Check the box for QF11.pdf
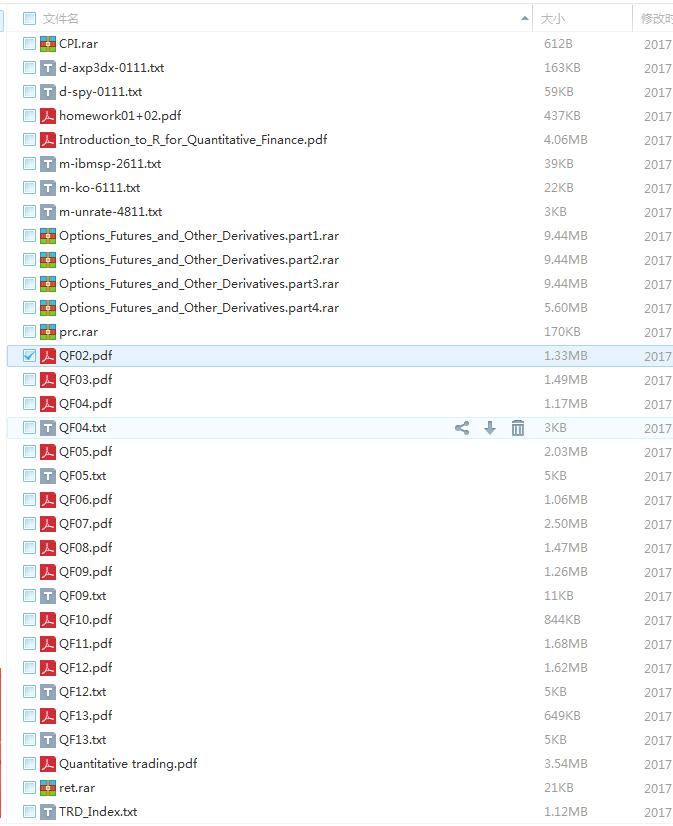The image size is (673, 826). pyautogui.click(x=29, y=644)
